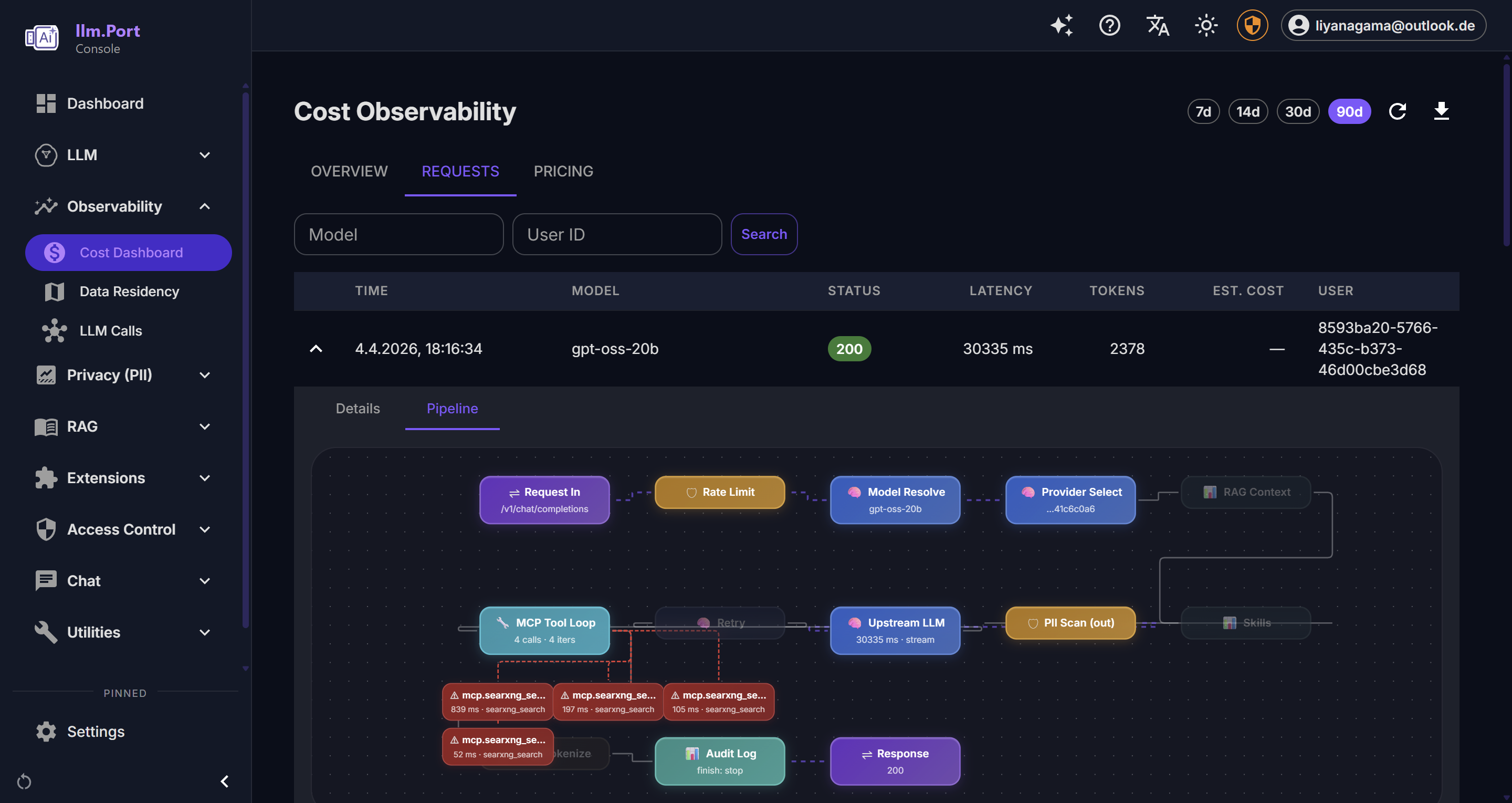
Task: Open the Cost Dashboard page
Action: pyautogui.click(x=129, y=253)
